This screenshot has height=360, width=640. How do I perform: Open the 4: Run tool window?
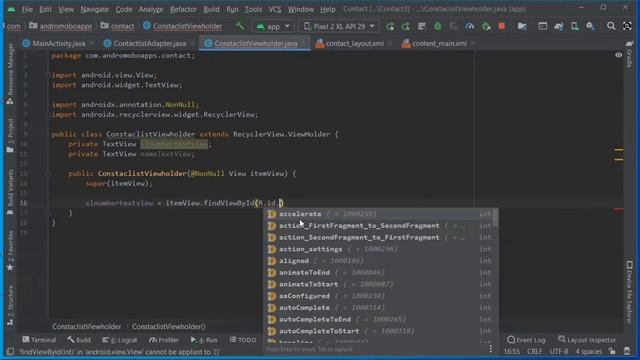pos(204,340)
